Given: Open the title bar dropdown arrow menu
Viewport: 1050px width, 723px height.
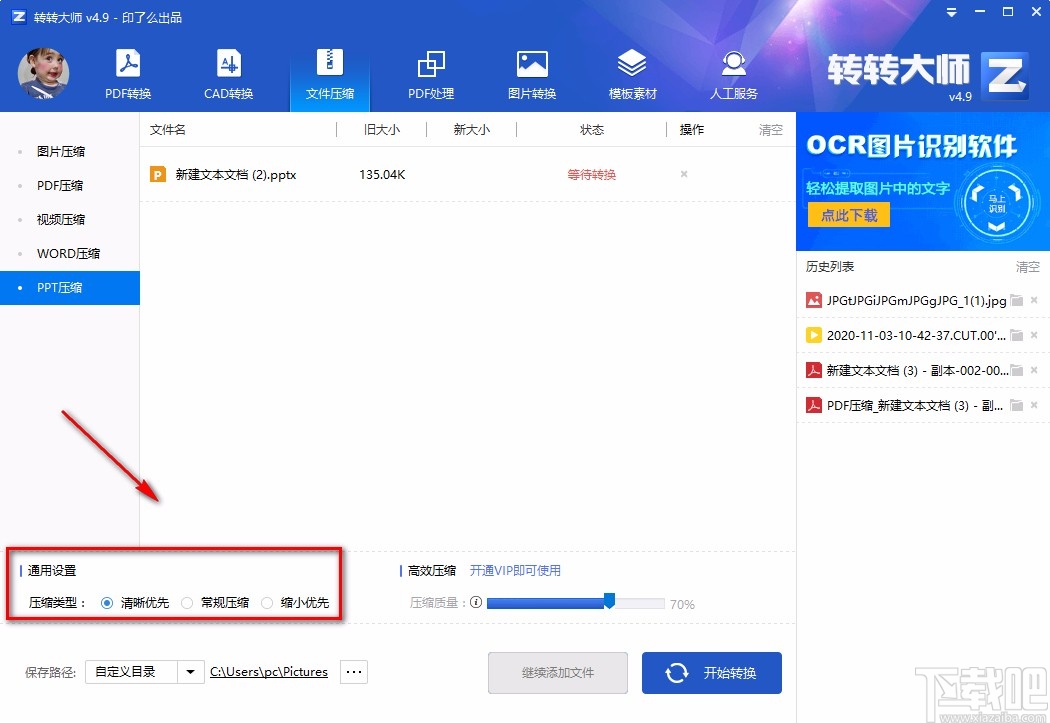Looking at the screenshot, I should tap(950, 13).
